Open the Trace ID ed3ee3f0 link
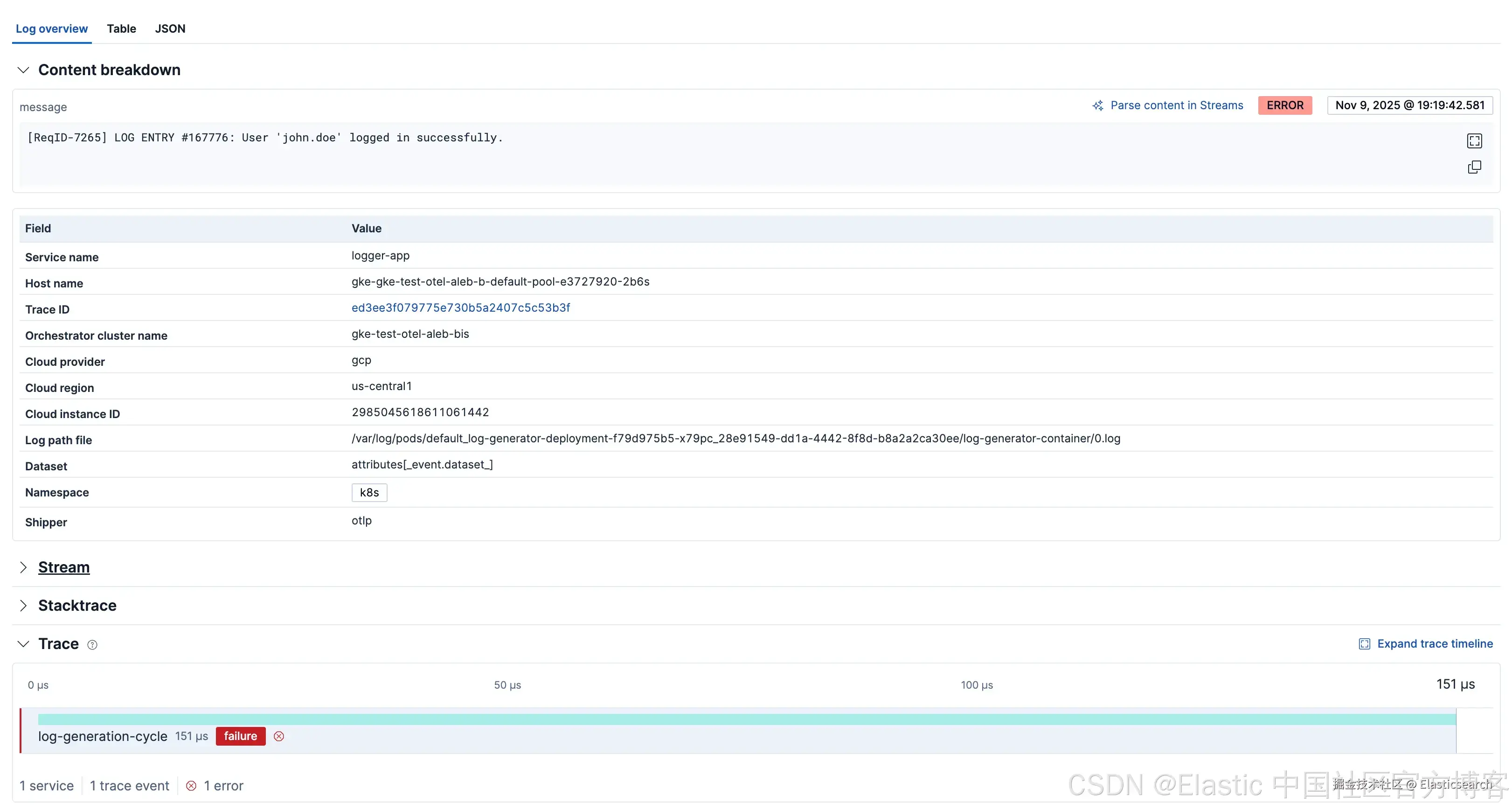 coord(461,307)
